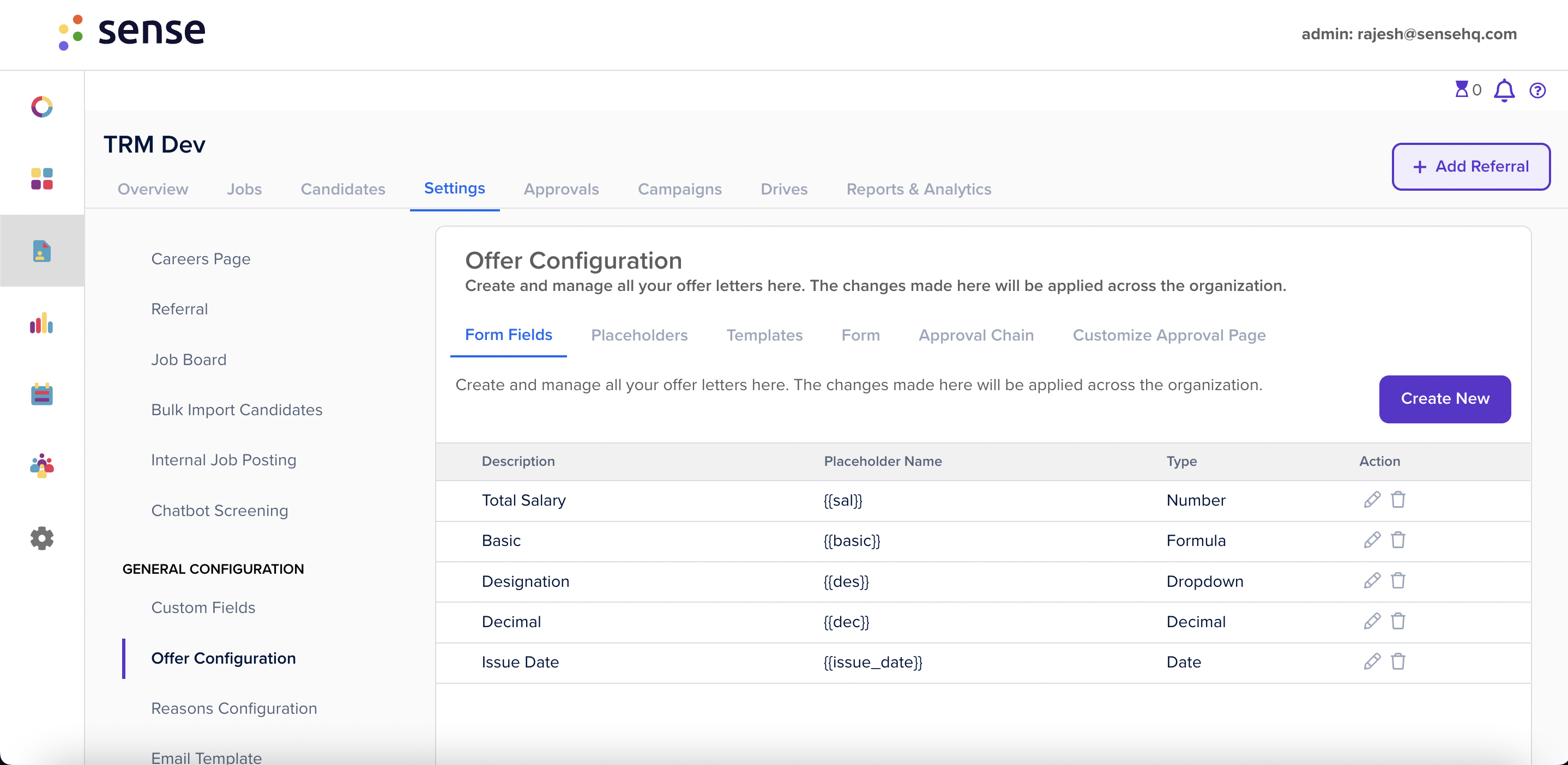Image resolution: width=1568 pixels, height=765 pixels.
Task: Edit the Basic field
Action: (1372, 540)
